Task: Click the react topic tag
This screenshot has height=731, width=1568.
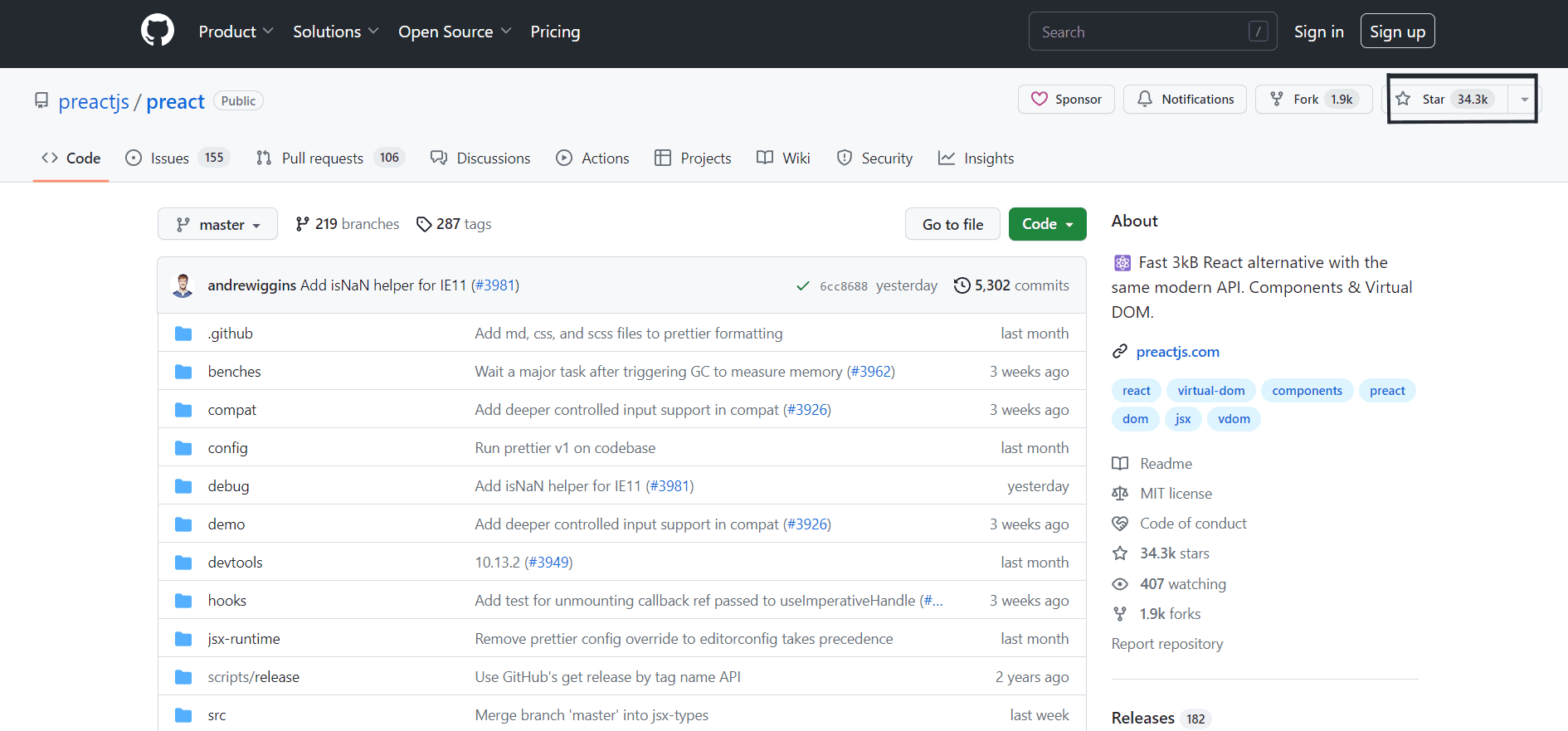Action: [x=1136, y=391]
